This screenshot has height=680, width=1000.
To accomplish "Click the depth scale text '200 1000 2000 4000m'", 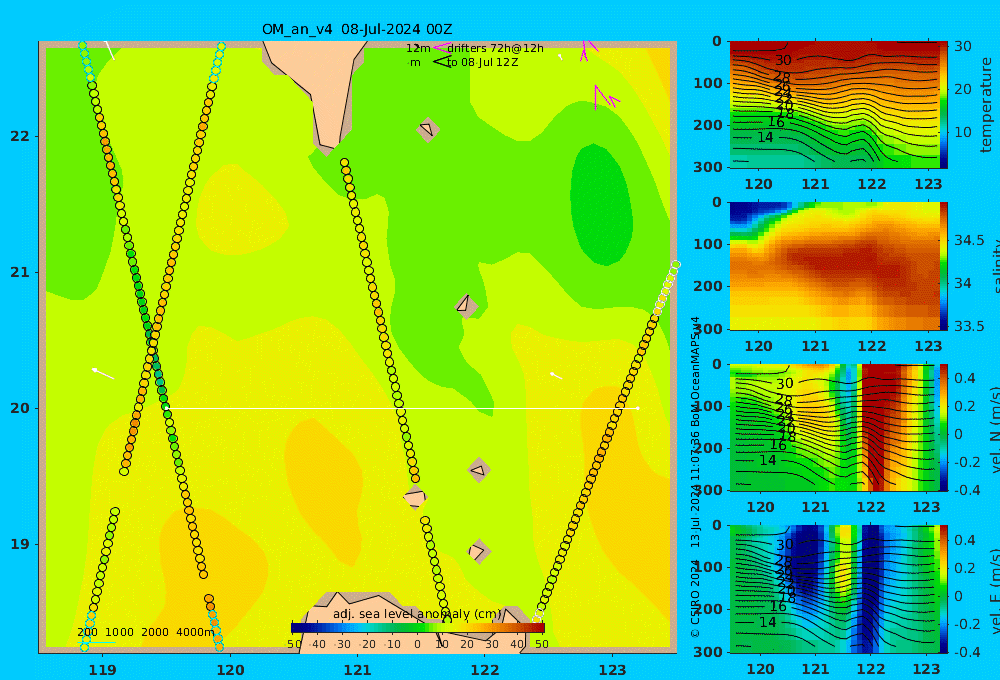I will 146,632.
